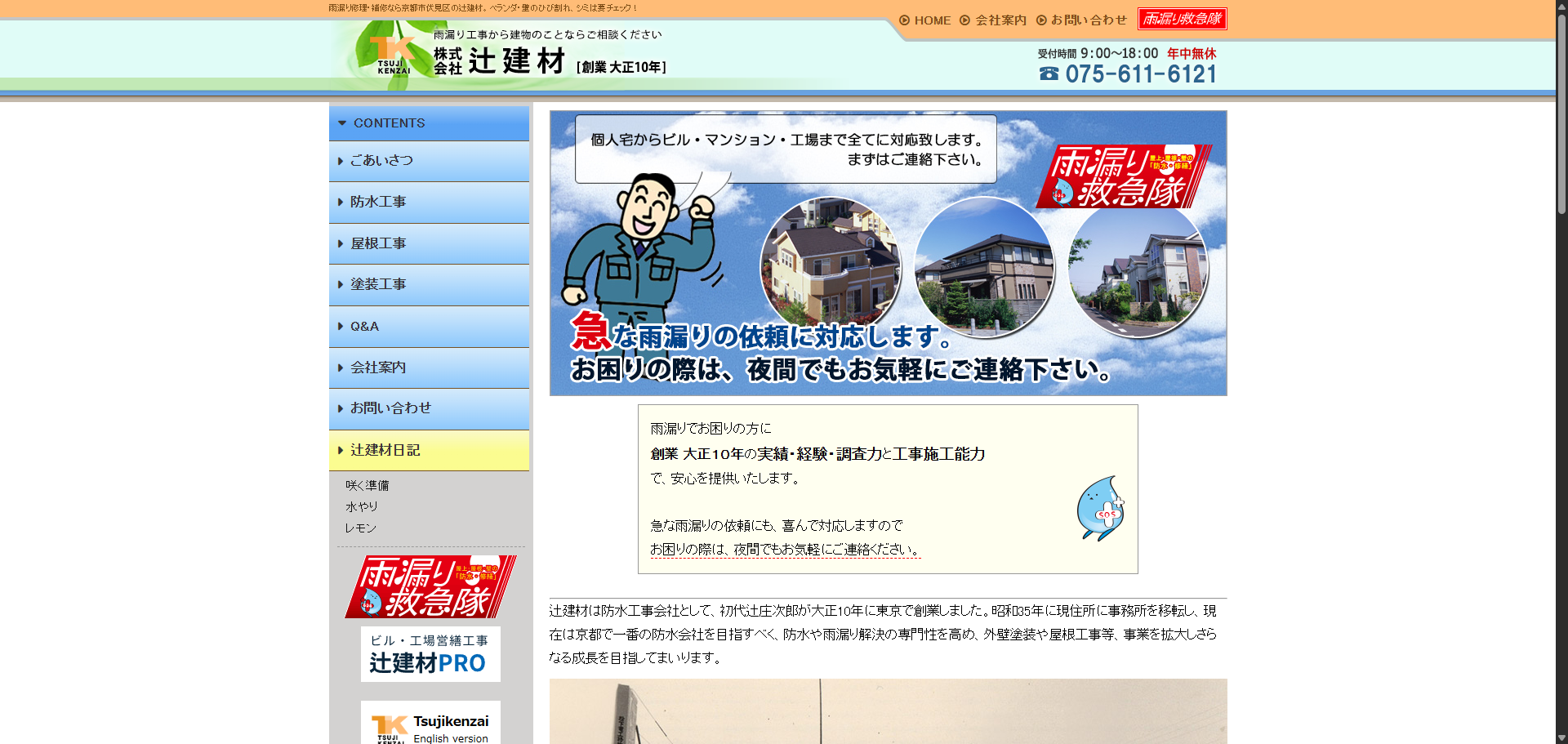Click the red 雨漏り救急隊 header badge
Screen dimensions: 1568x744
point(1182,19)
